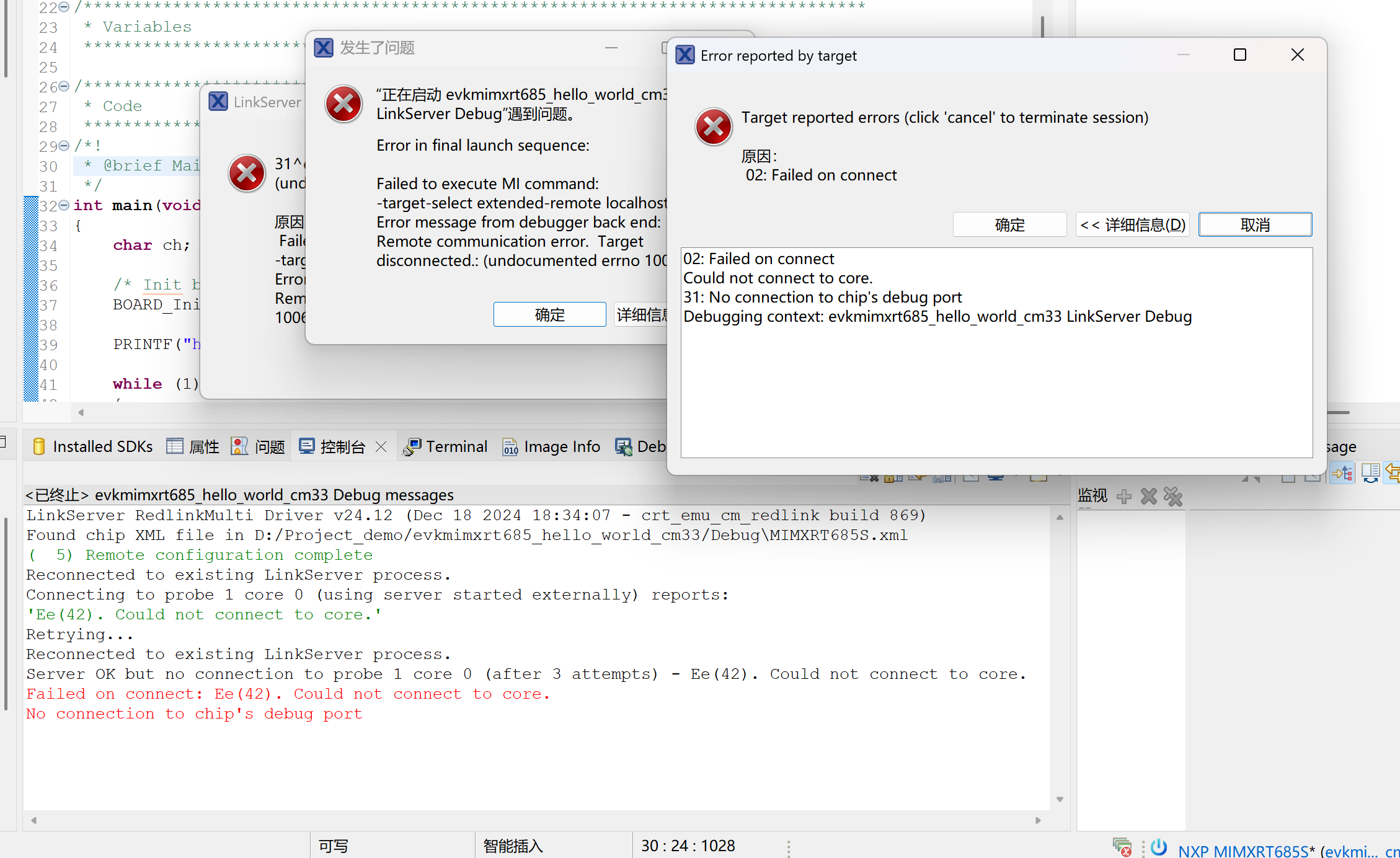This screenshot has width=1400, height=858.
Task: Remove the selected expression in the 监视 panel
Action: coord(1148,496)
